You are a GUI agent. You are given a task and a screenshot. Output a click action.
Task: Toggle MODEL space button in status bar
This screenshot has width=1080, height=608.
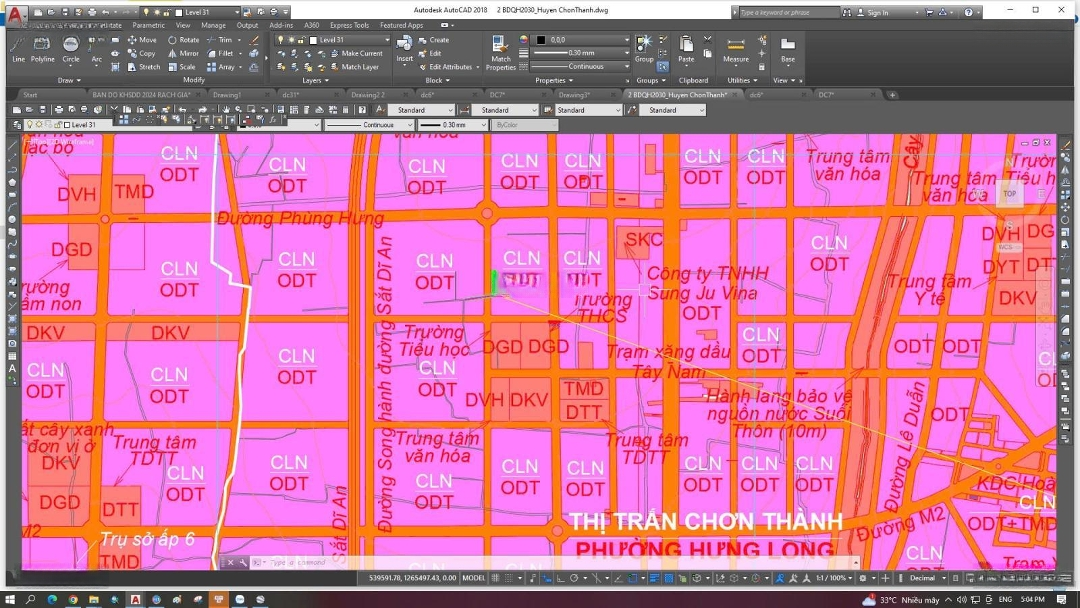473,578
